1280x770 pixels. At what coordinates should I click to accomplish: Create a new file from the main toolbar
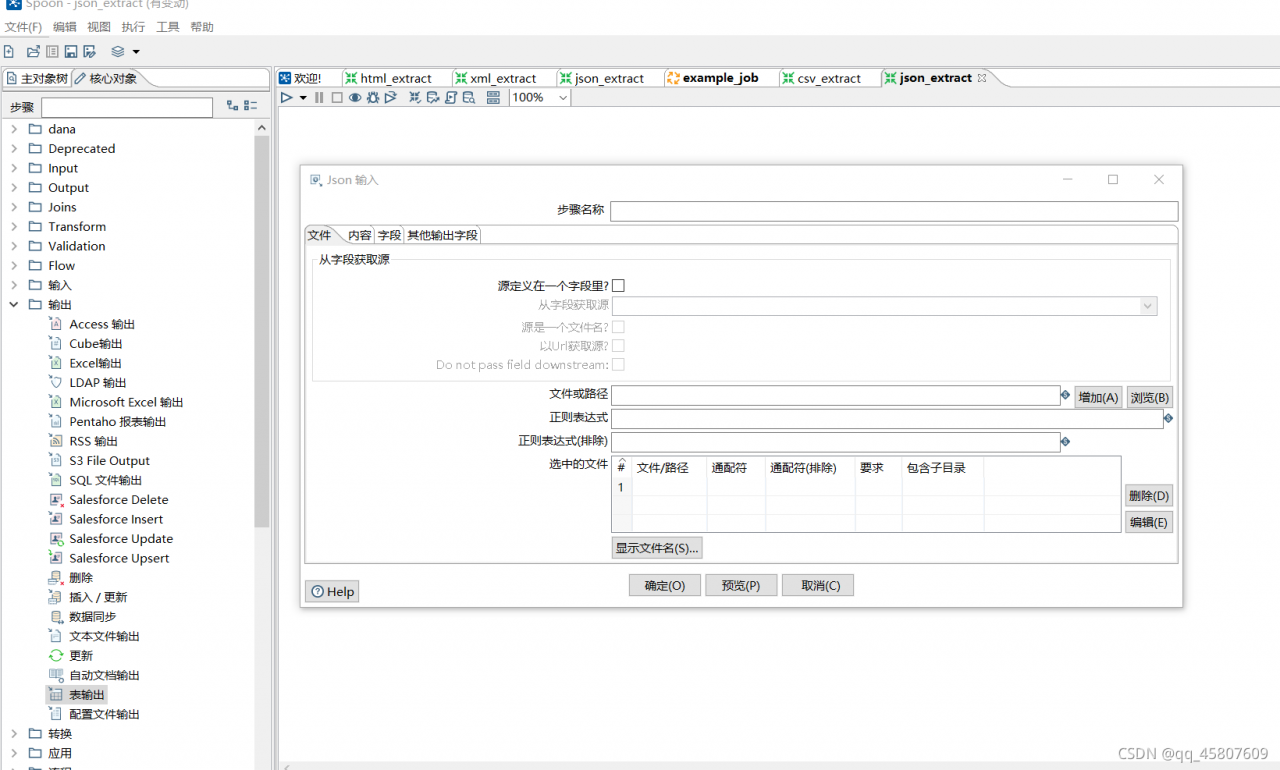(x=9, y=51)
